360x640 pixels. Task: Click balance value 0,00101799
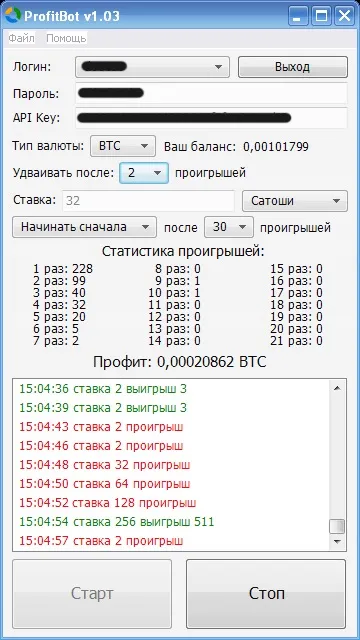[x=276, y=147]
